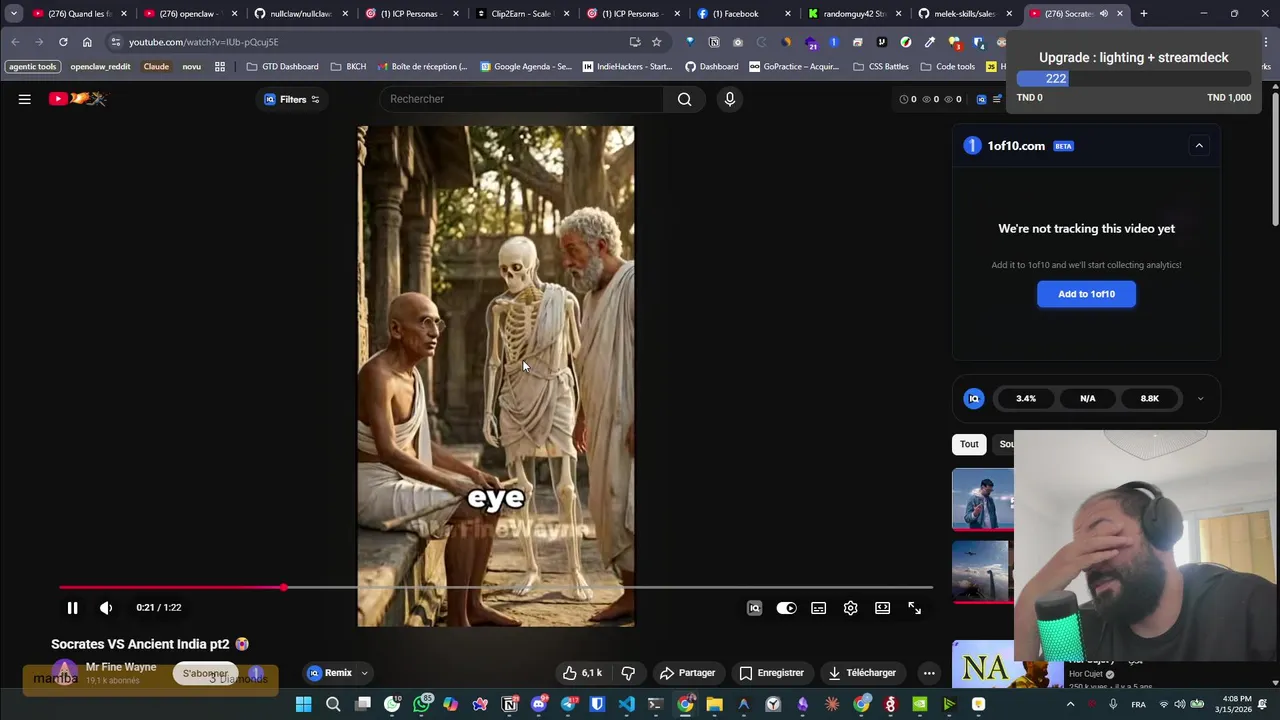1280x720 pixels.
Task: Click the 8.8K stat pill
Action: pyautogui.click(x=1150, y=399)
